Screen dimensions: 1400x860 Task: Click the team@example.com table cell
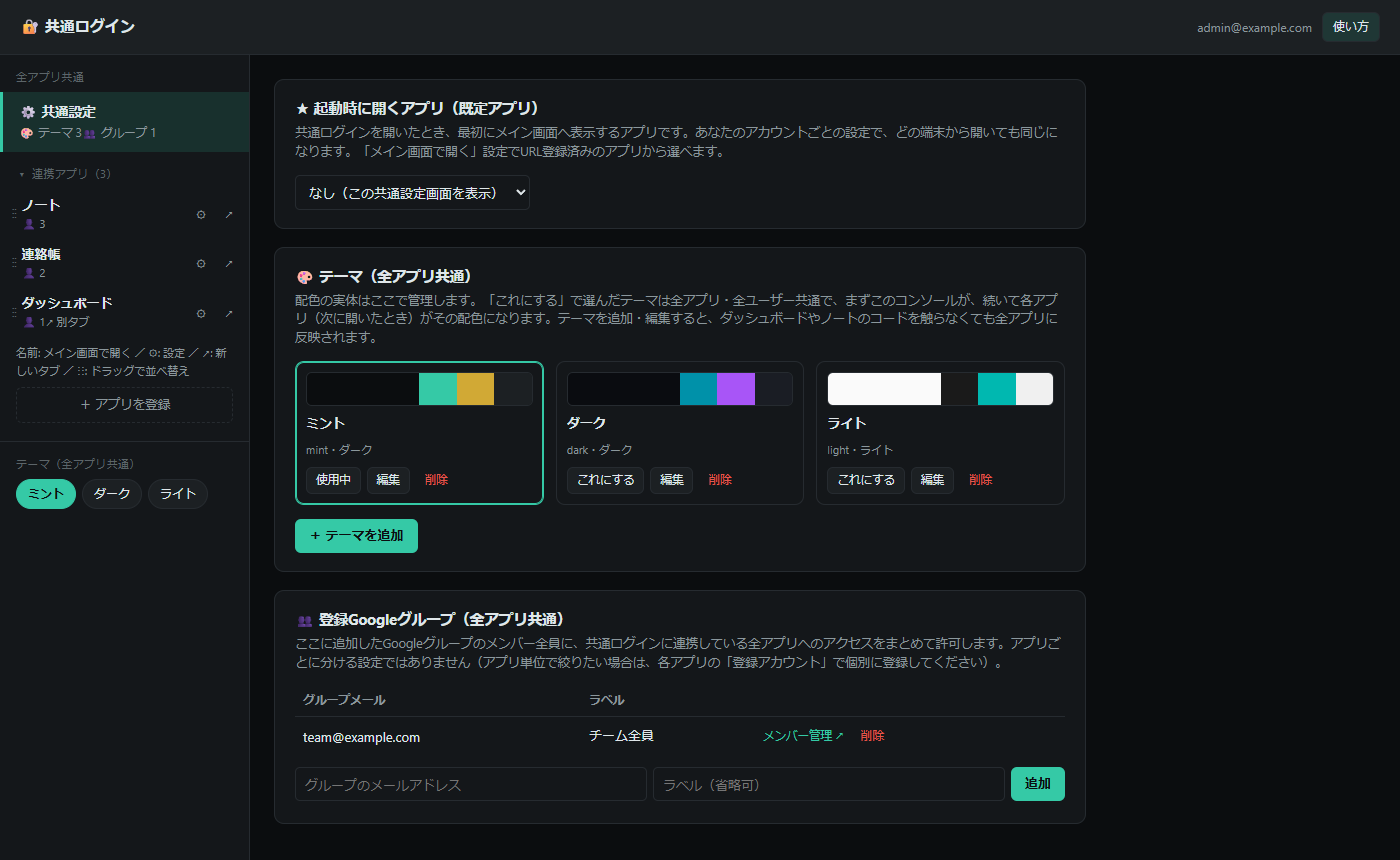tap(361, 738)
